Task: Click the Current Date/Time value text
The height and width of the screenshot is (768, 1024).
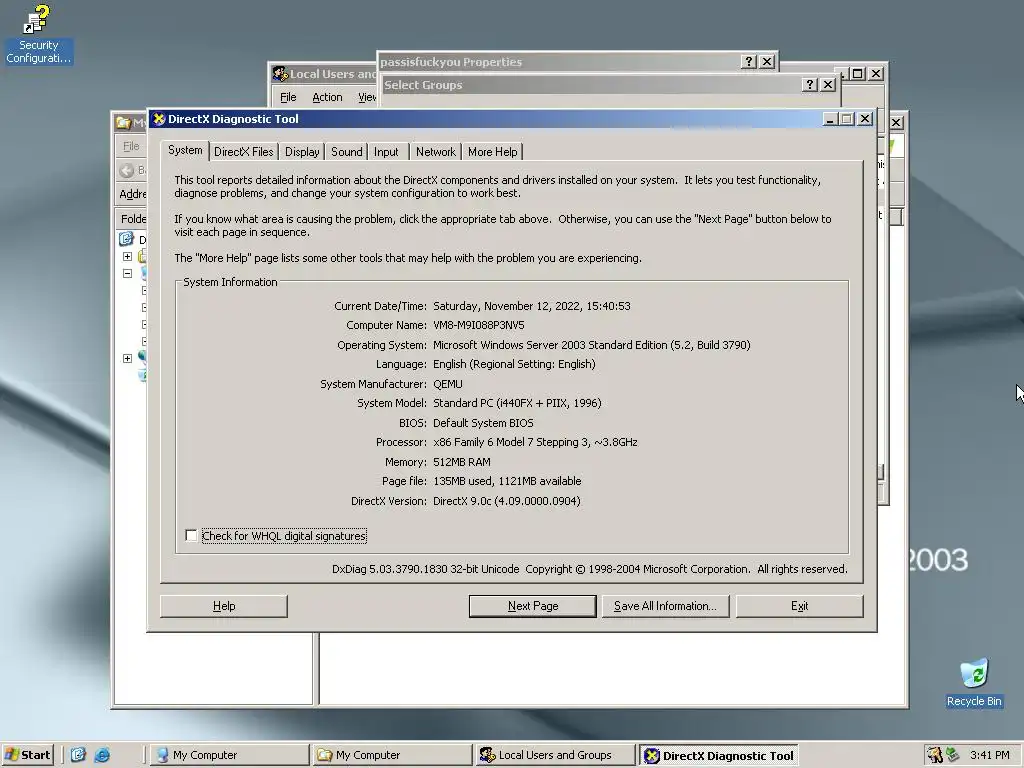Action: [x=532, y=306]
